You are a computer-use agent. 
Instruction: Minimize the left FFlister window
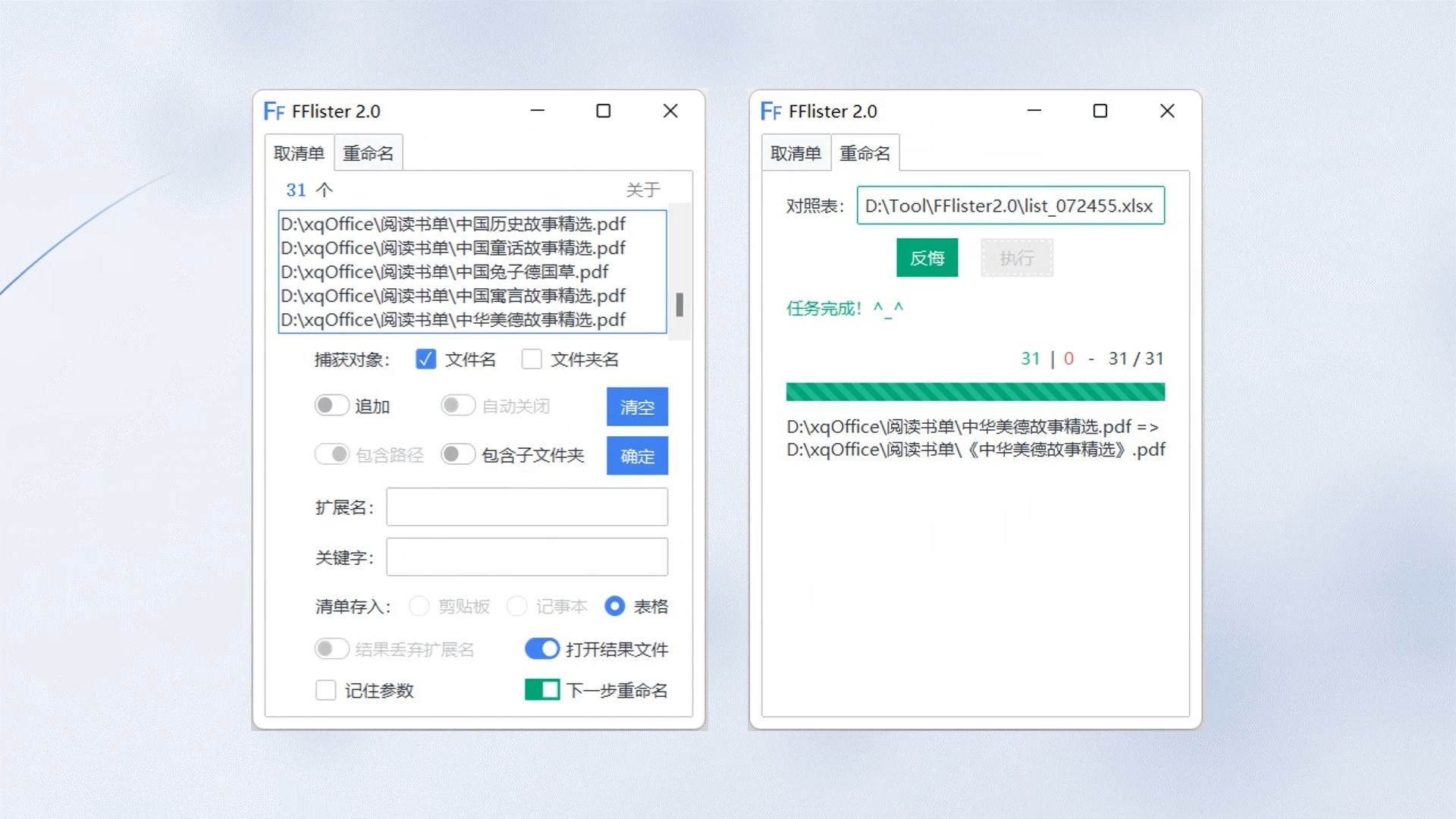tap(538, 111)
